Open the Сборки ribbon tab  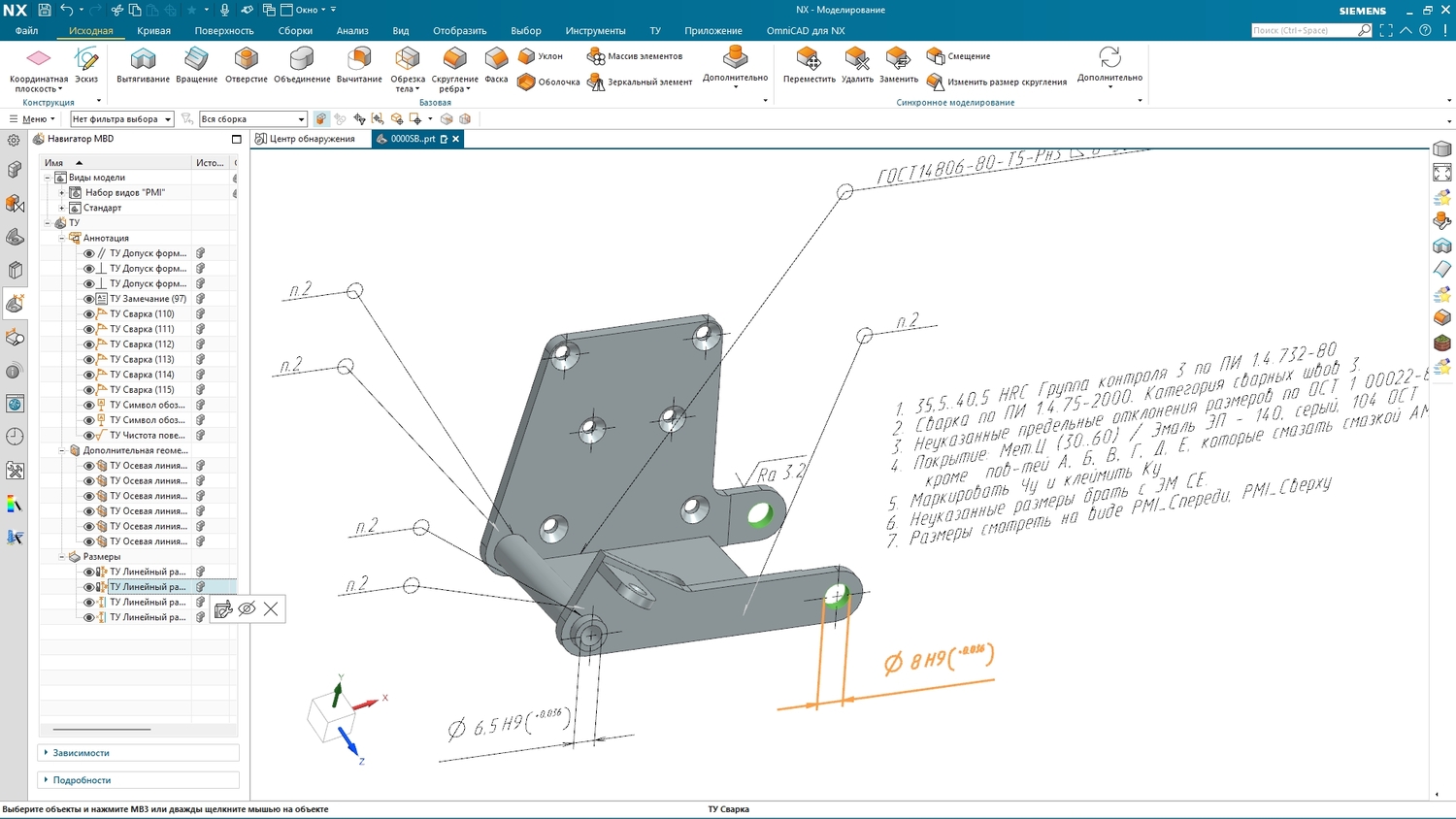pyautogui.click(x=295, y=31)
